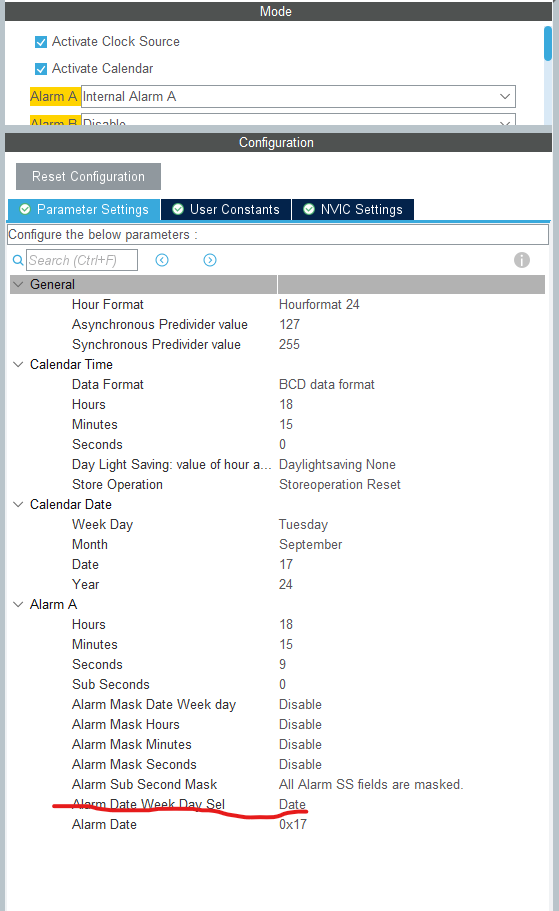The image size is (559, 911).
Task: Select Alarm Mask Date Week day value
Action: pos(300,705)
